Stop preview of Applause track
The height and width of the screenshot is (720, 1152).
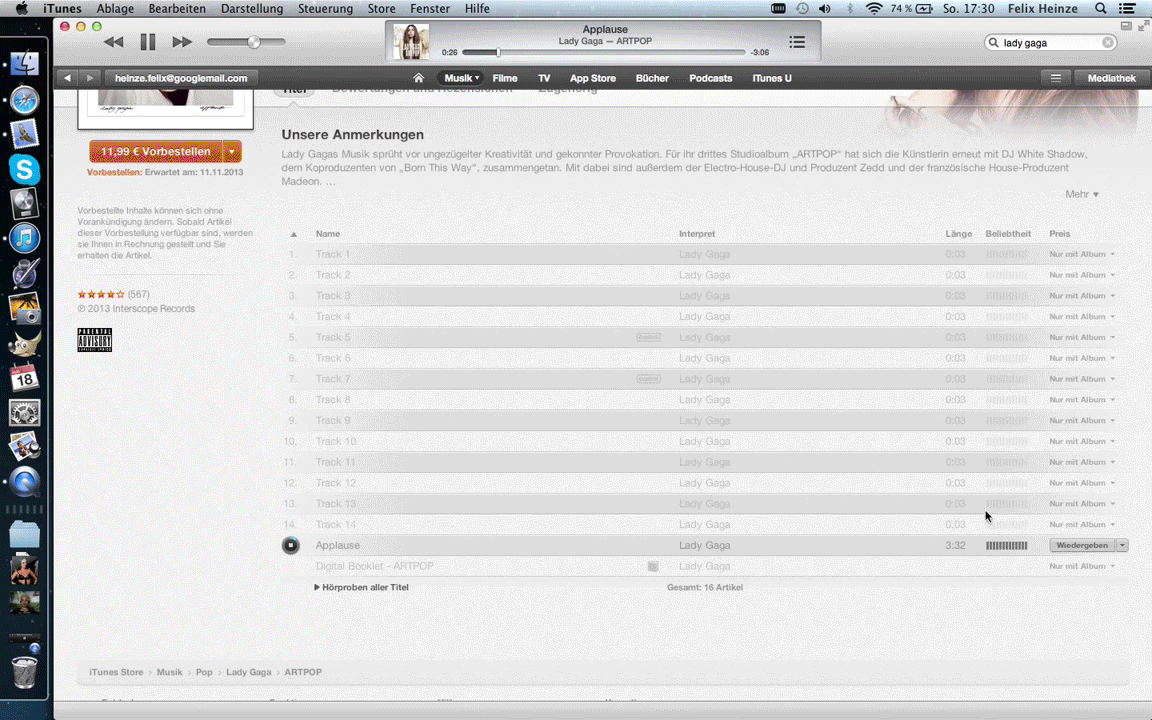click(291, 545)
